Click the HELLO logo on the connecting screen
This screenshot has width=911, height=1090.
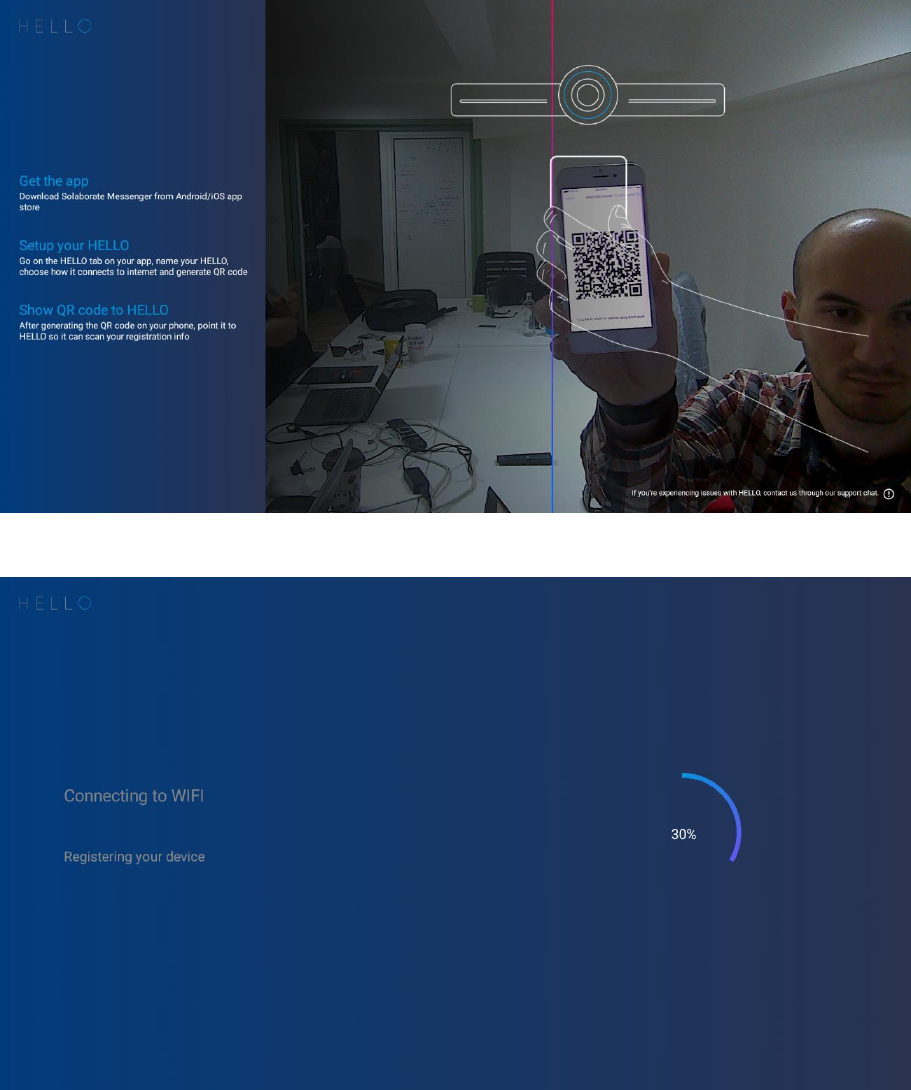(55, 603)
